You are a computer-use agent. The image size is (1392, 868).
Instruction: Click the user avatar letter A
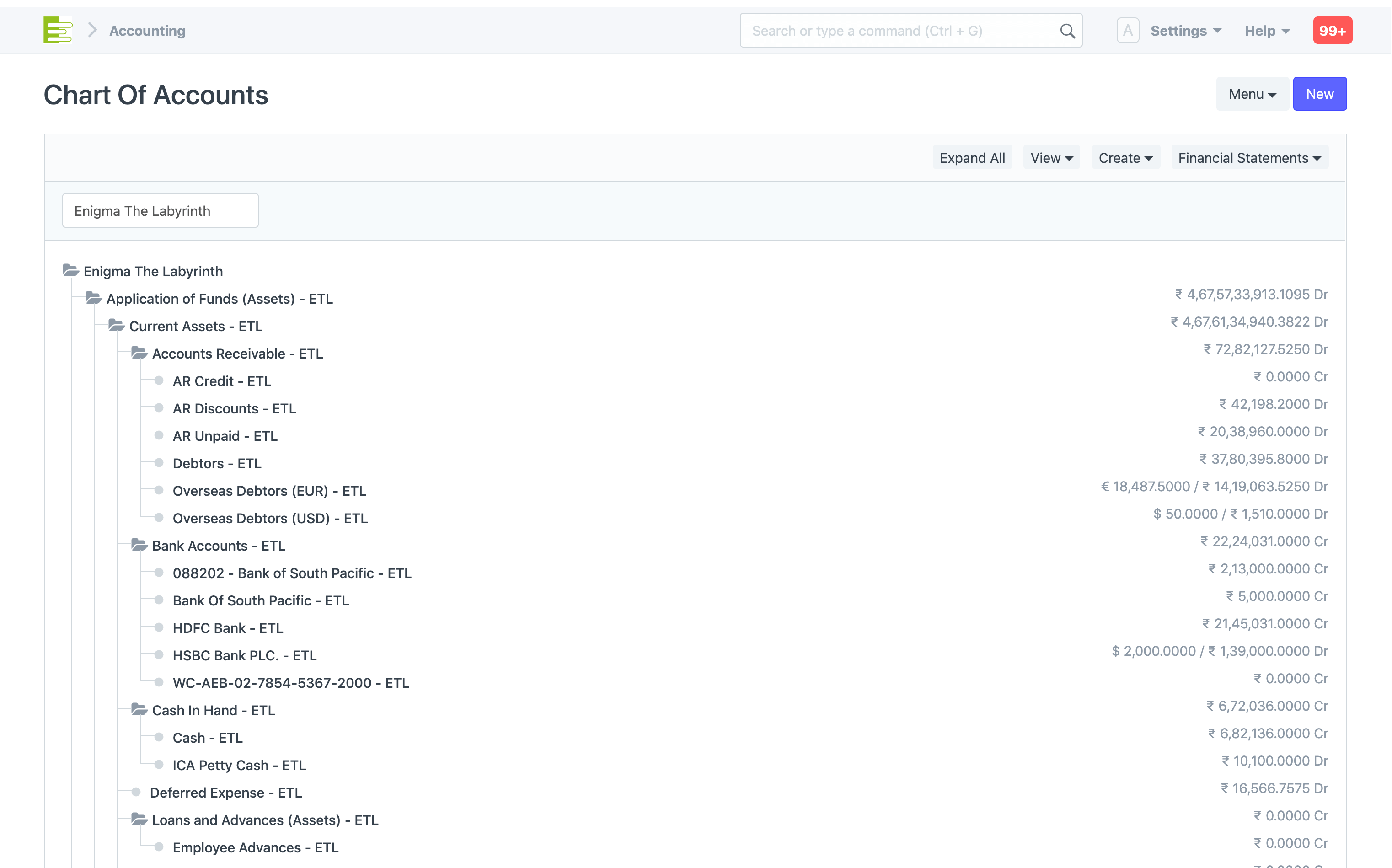click(x=1127, y=31)
